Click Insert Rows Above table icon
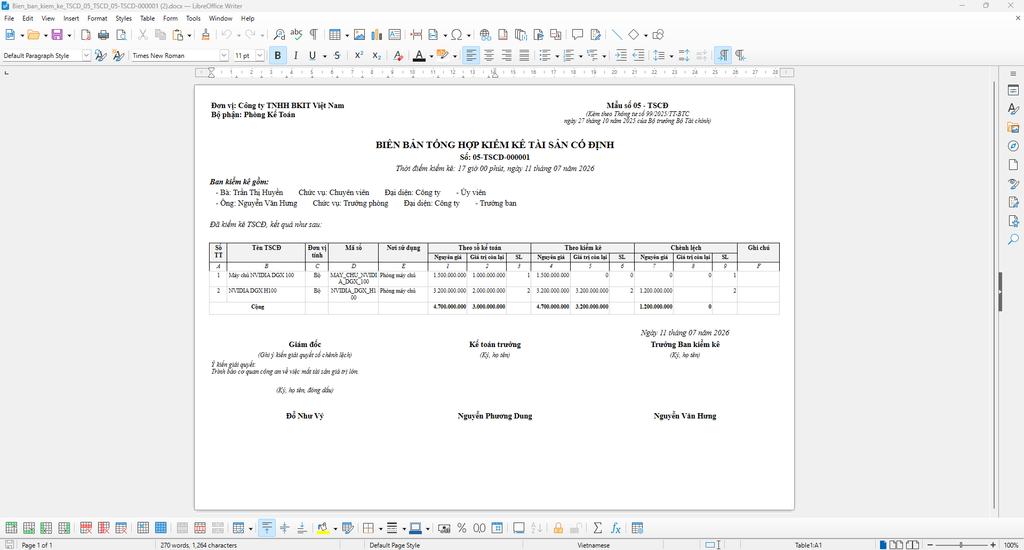Screen dimensions: 1024x550 coord(11,528)
